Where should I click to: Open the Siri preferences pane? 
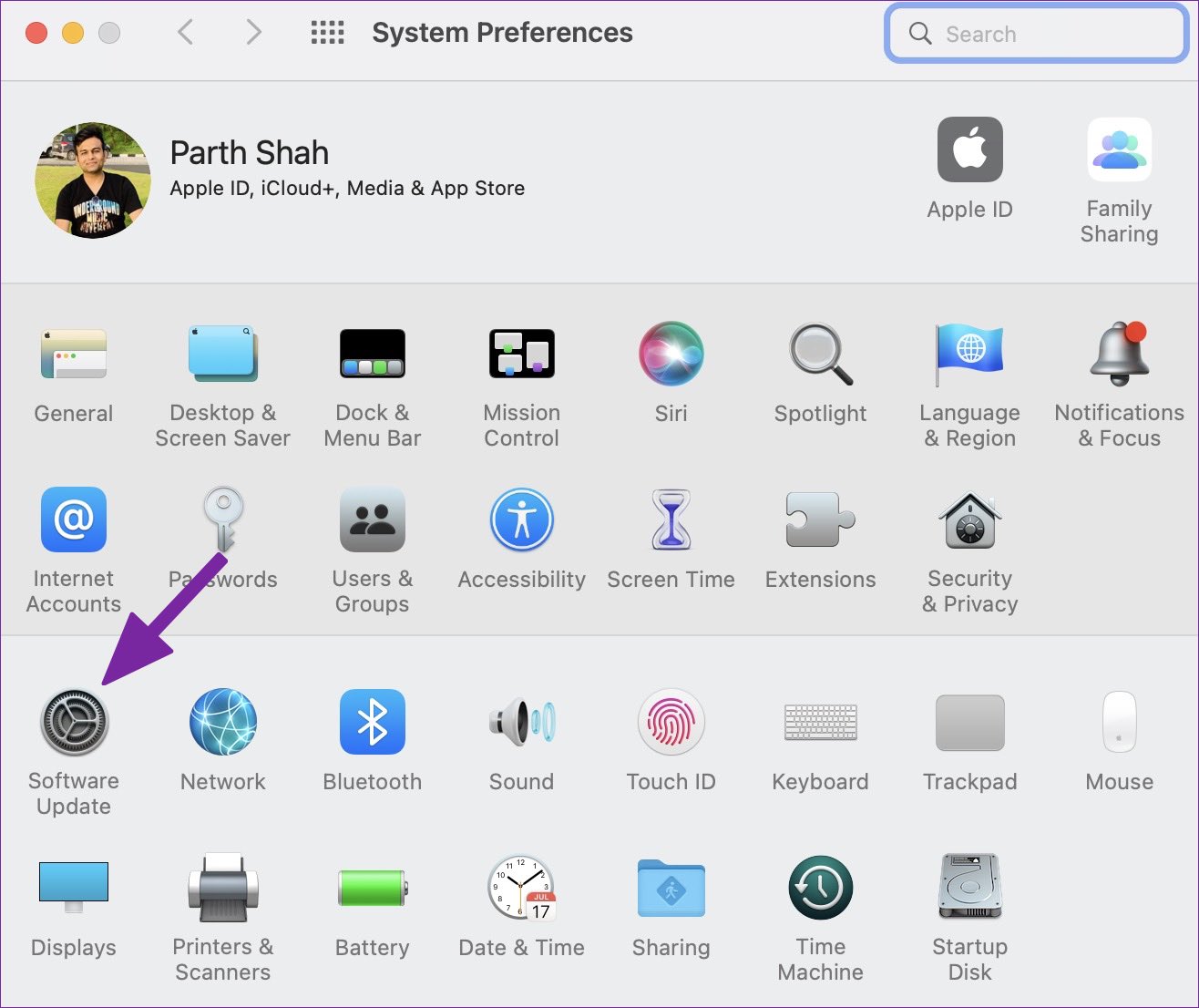tap(671, 354)
